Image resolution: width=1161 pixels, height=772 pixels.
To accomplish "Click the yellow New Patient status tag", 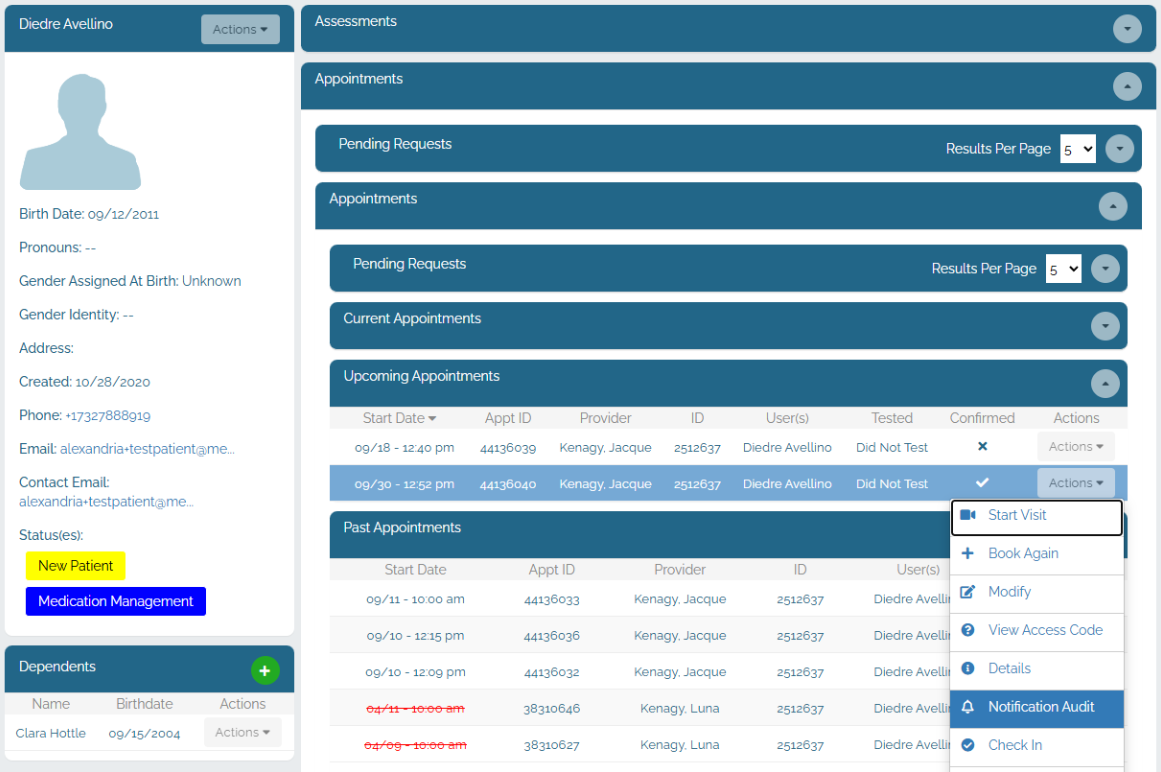I will (76, 566).
